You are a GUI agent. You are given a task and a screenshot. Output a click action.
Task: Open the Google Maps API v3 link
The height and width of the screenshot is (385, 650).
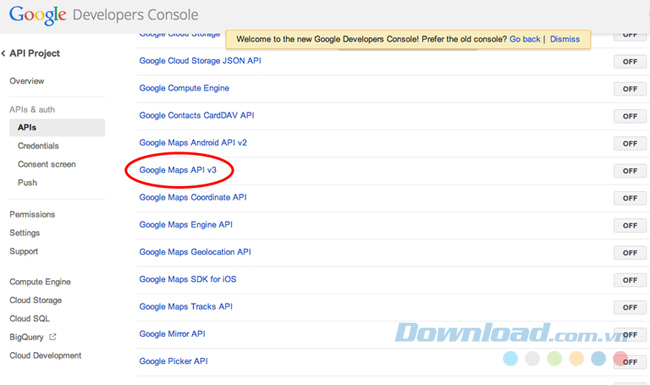(x=178, y=170)
